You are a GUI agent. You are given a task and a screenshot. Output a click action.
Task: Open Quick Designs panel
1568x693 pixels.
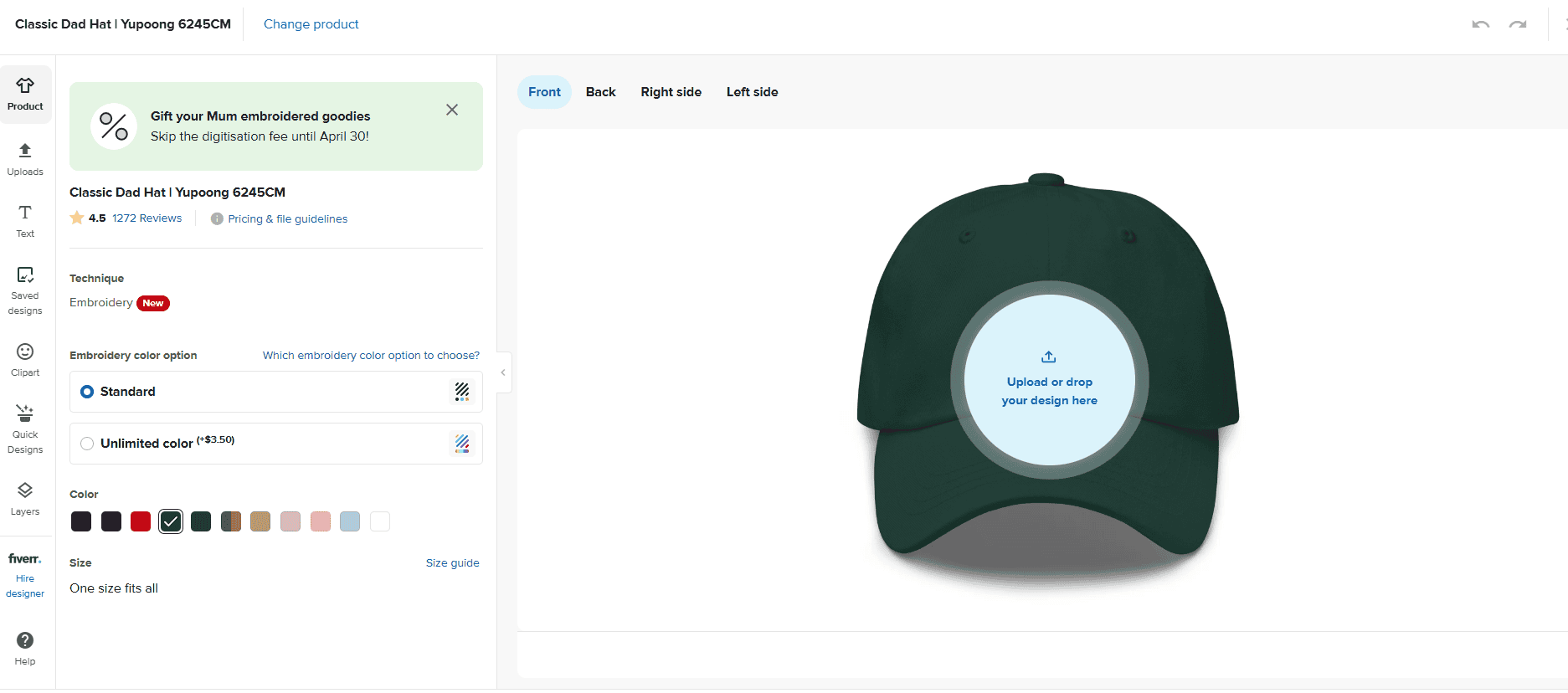coord(25,429)
